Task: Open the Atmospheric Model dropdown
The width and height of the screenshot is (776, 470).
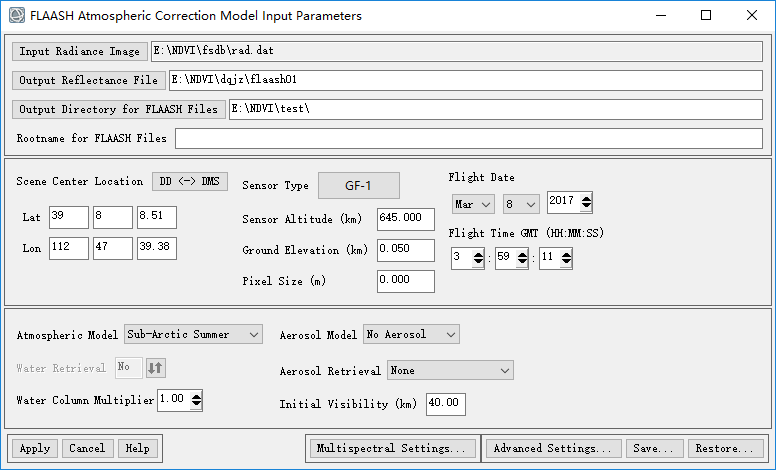Action: pos(194,334)
